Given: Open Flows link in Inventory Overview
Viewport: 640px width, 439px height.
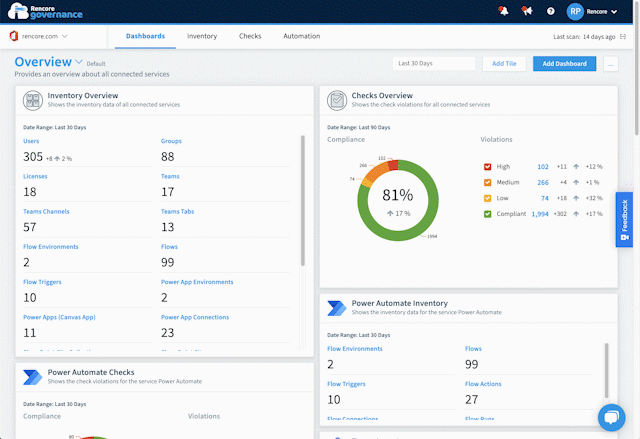Looking at the screenshot, I should pyautogui.click(x=169, y=247).
